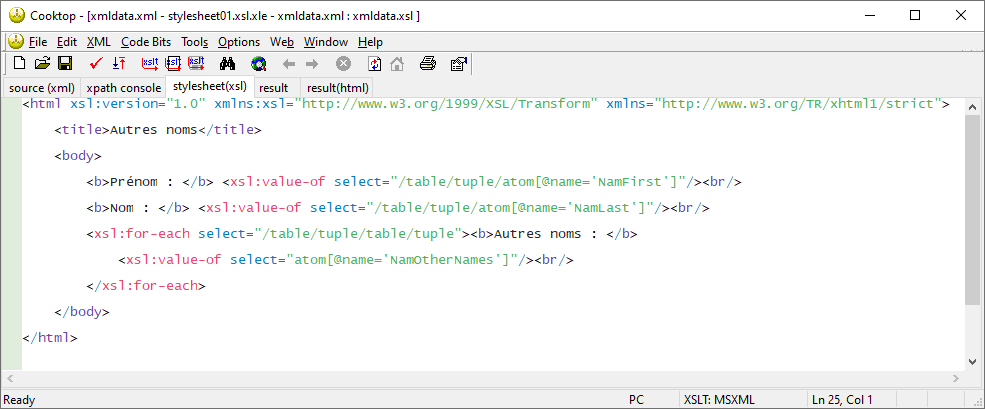
Task: Open a file with the folder icon
Action: point(42,63)
